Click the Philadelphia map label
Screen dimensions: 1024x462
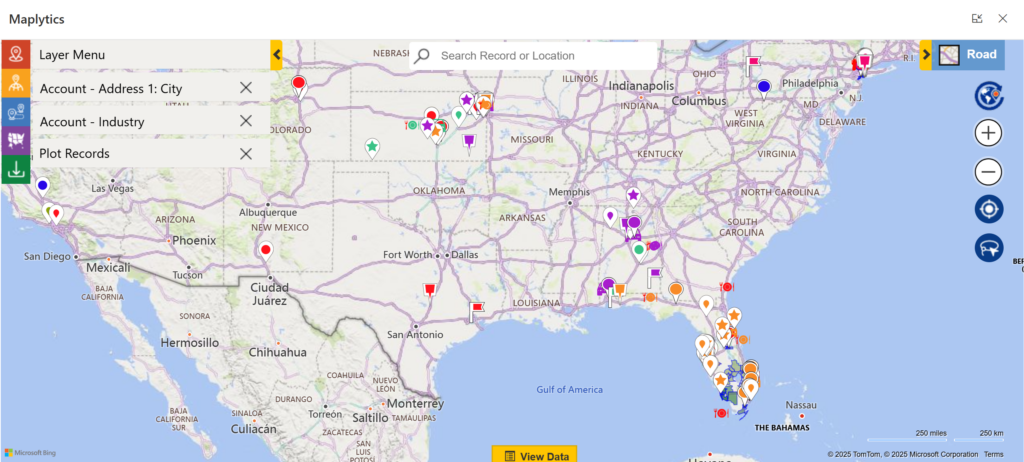[810, 84]
